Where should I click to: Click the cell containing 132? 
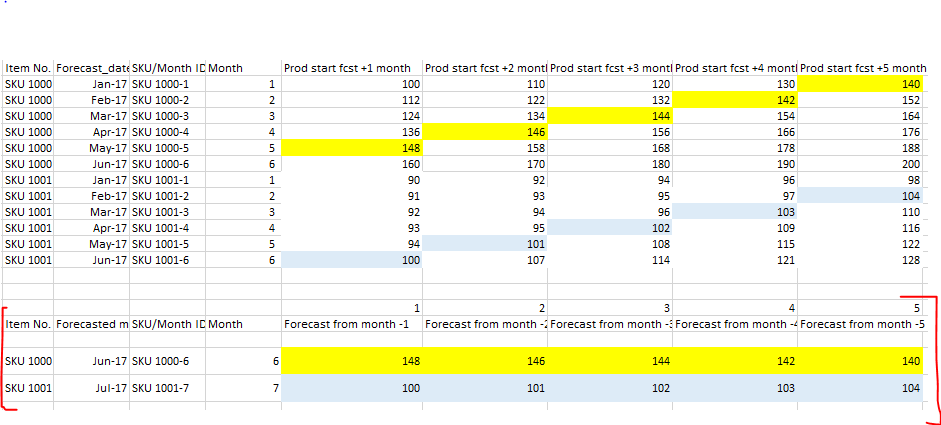tap(610, 100)
